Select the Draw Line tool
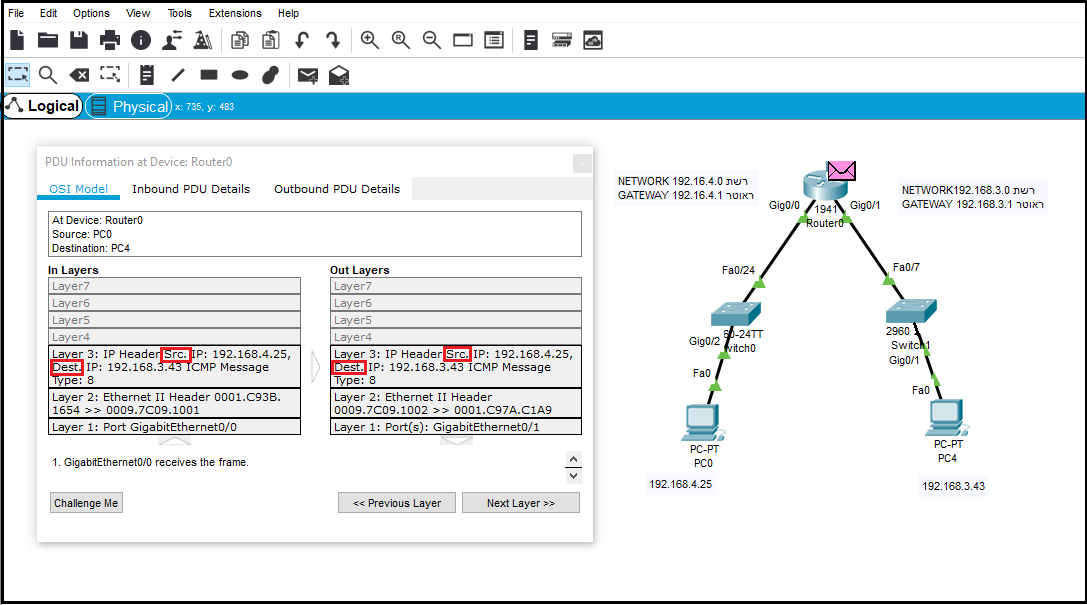Viewport: 1087px width, 605px height. pyautogui.click(x=178, y=75)
